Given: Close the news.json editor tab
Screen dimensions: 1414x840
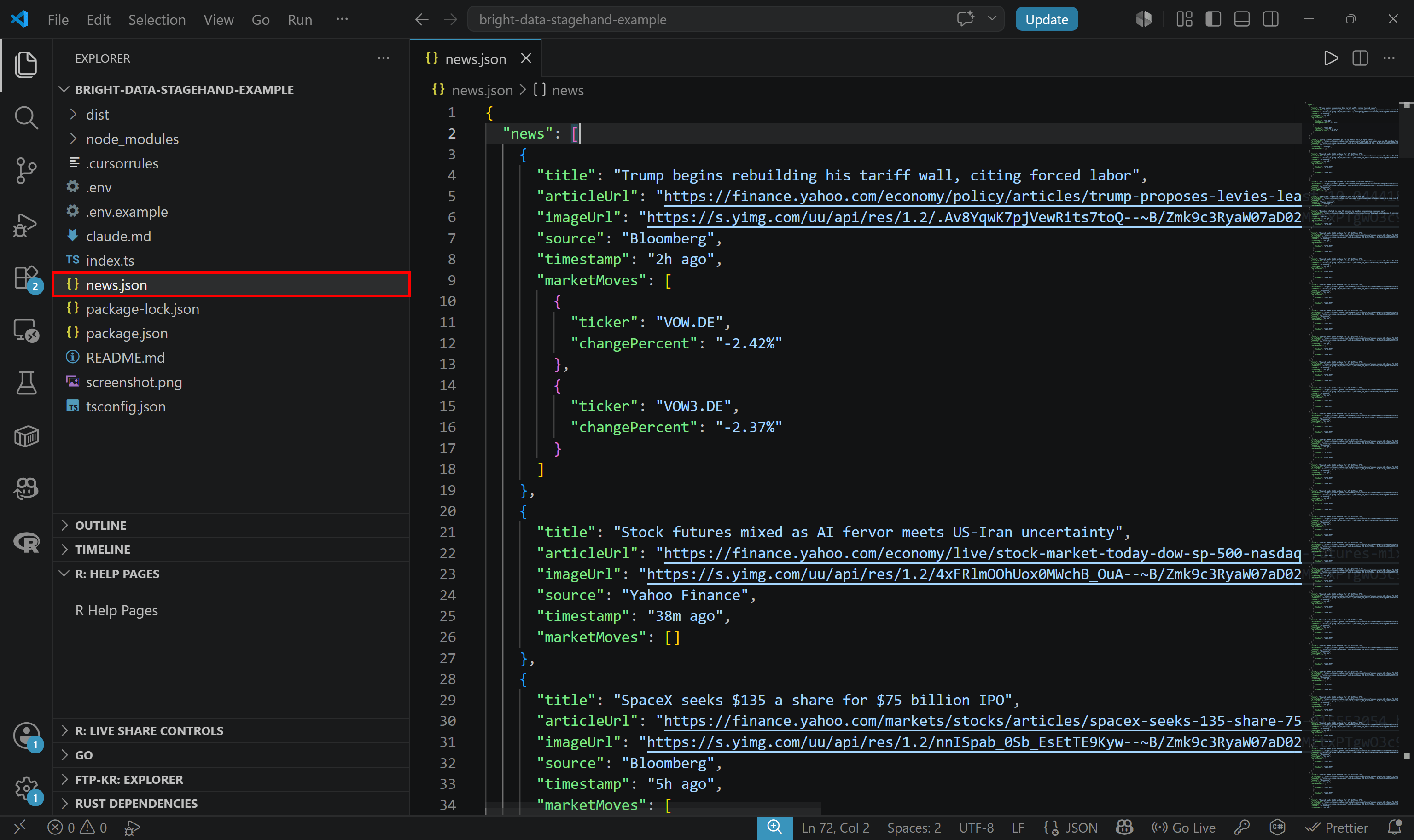Looking at the screenshot, I should tap(526, 58).
